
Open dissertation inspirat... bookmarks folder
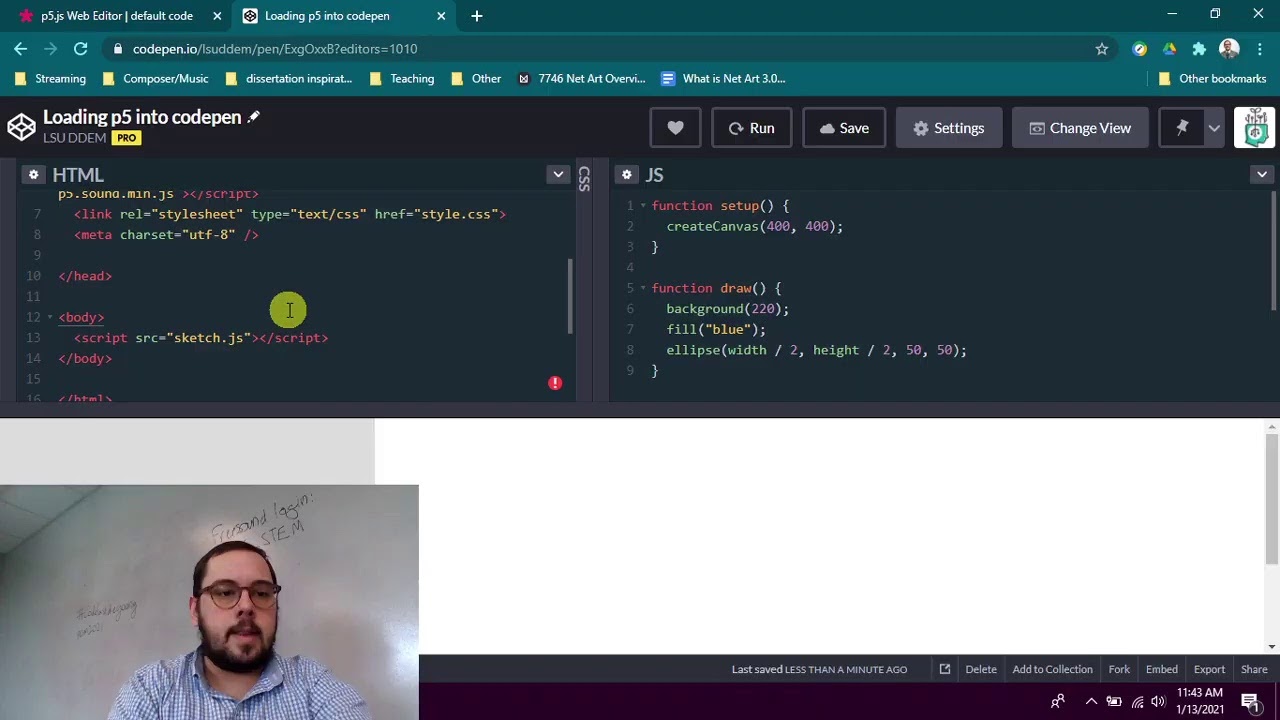[289, 78]
